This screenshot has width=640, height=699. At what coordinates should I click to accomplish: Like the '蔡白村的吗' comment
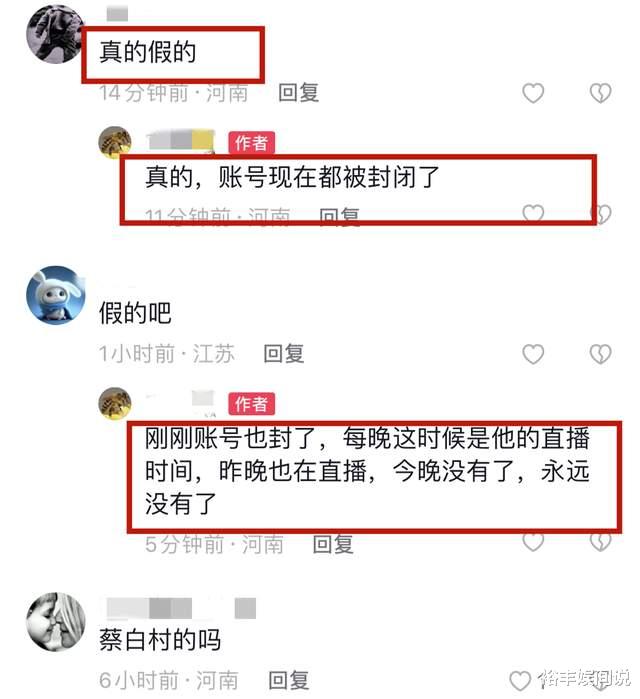tap(520, 681)
